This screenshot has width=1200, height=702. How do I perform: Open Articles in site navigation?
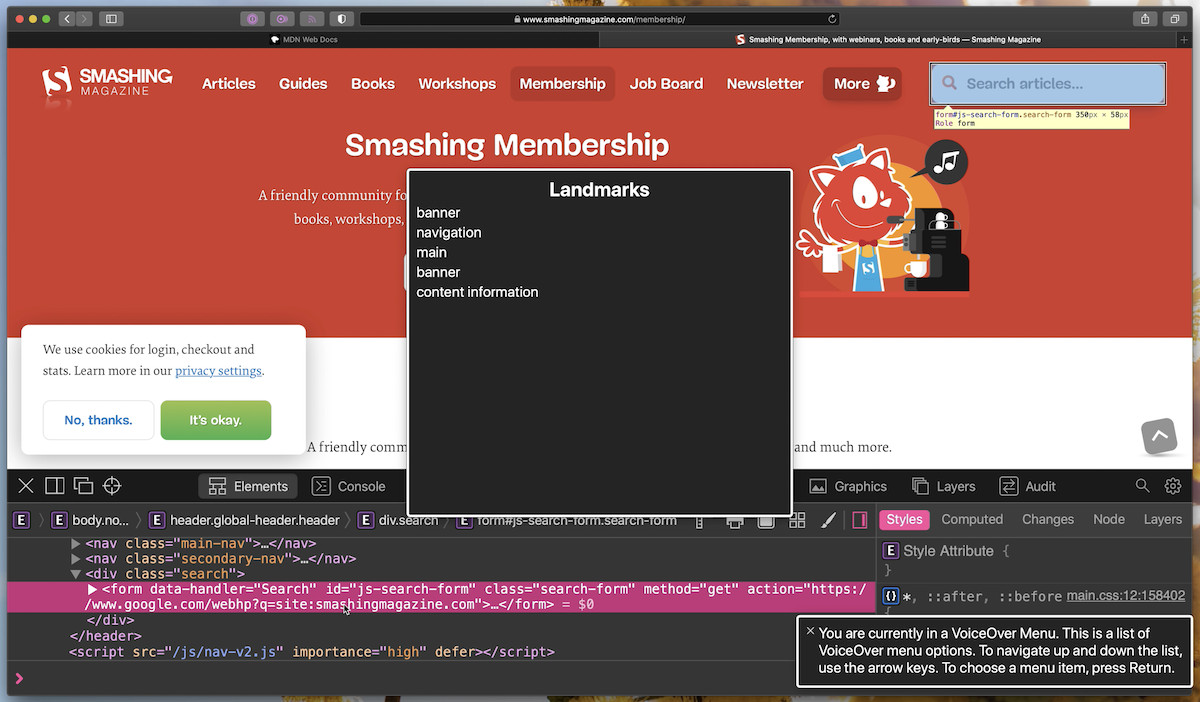click(x=229, y=84)
